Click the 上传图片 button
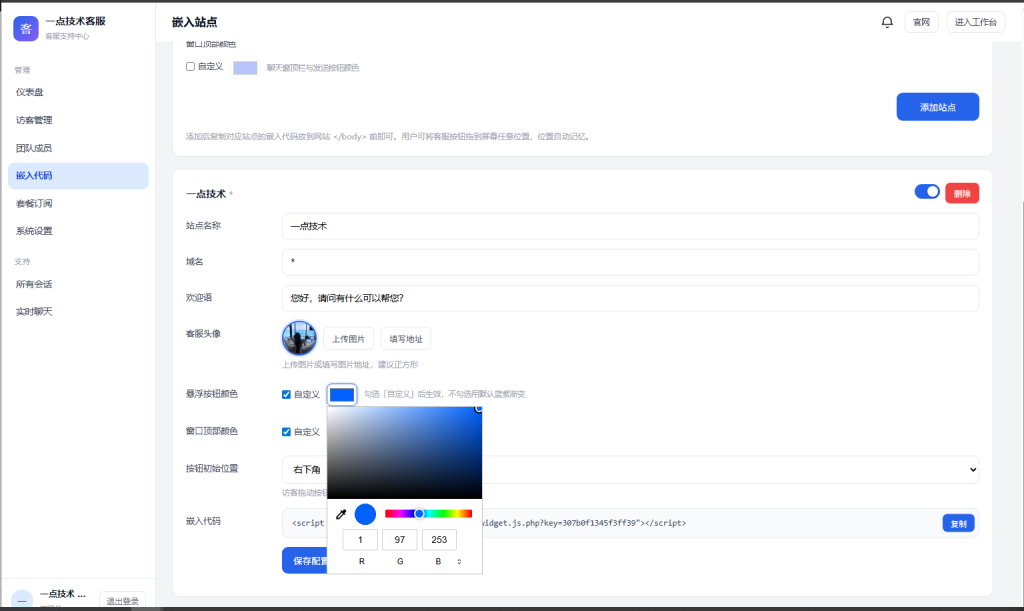This screenshot has width=1024, height=611. point(349,339)
